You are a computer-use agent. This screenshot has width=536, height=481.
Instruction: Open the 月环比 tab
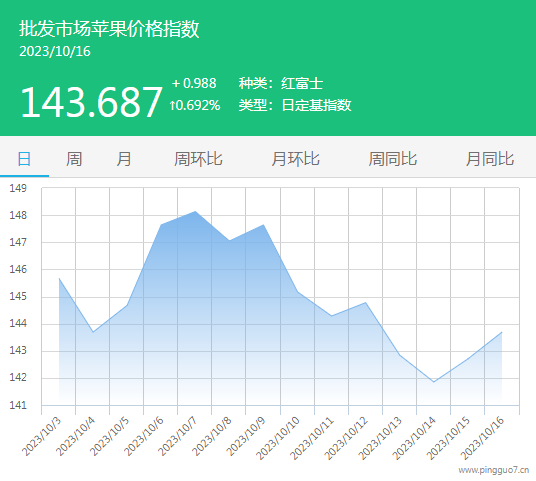pos(295,159)
